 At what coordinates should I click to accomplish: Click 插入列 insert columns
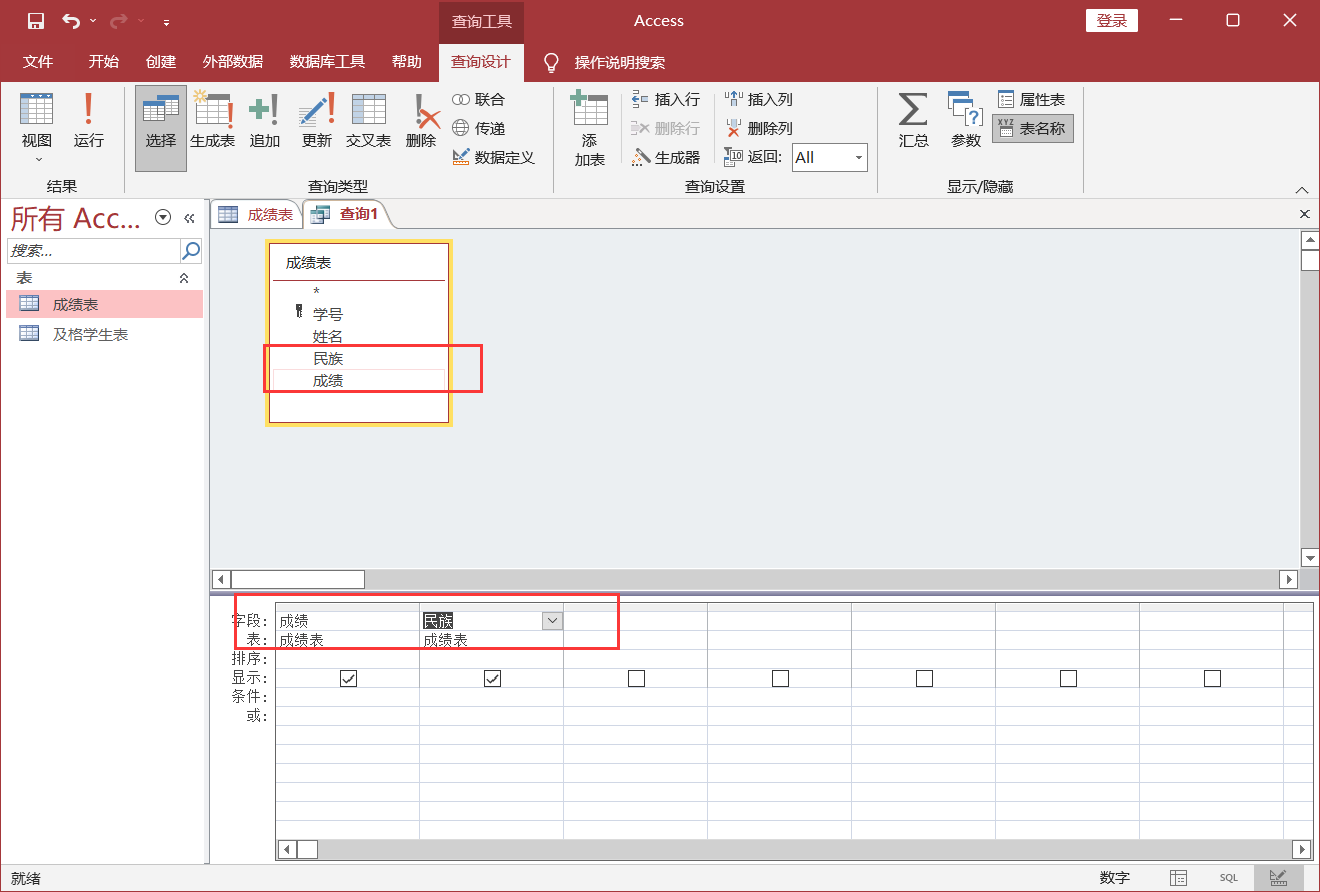[x=759, y=100]
